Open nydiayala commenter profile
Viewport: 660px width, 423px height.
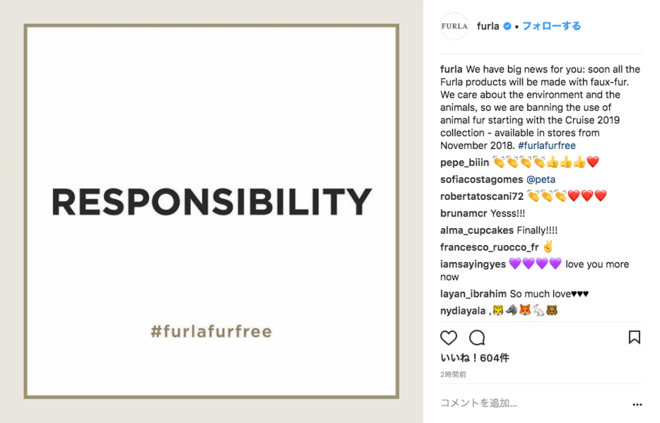pos(463,311)
